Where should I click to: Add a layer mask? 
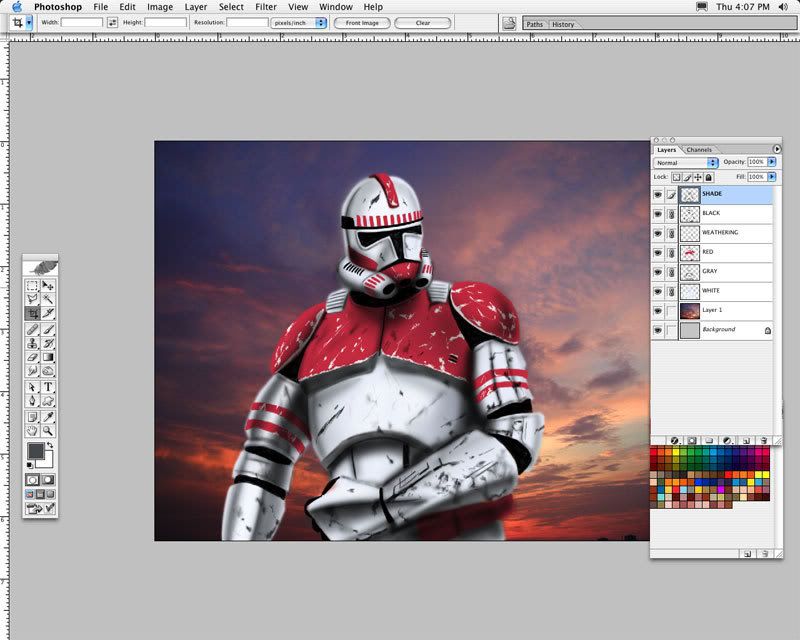pos(692,440)
